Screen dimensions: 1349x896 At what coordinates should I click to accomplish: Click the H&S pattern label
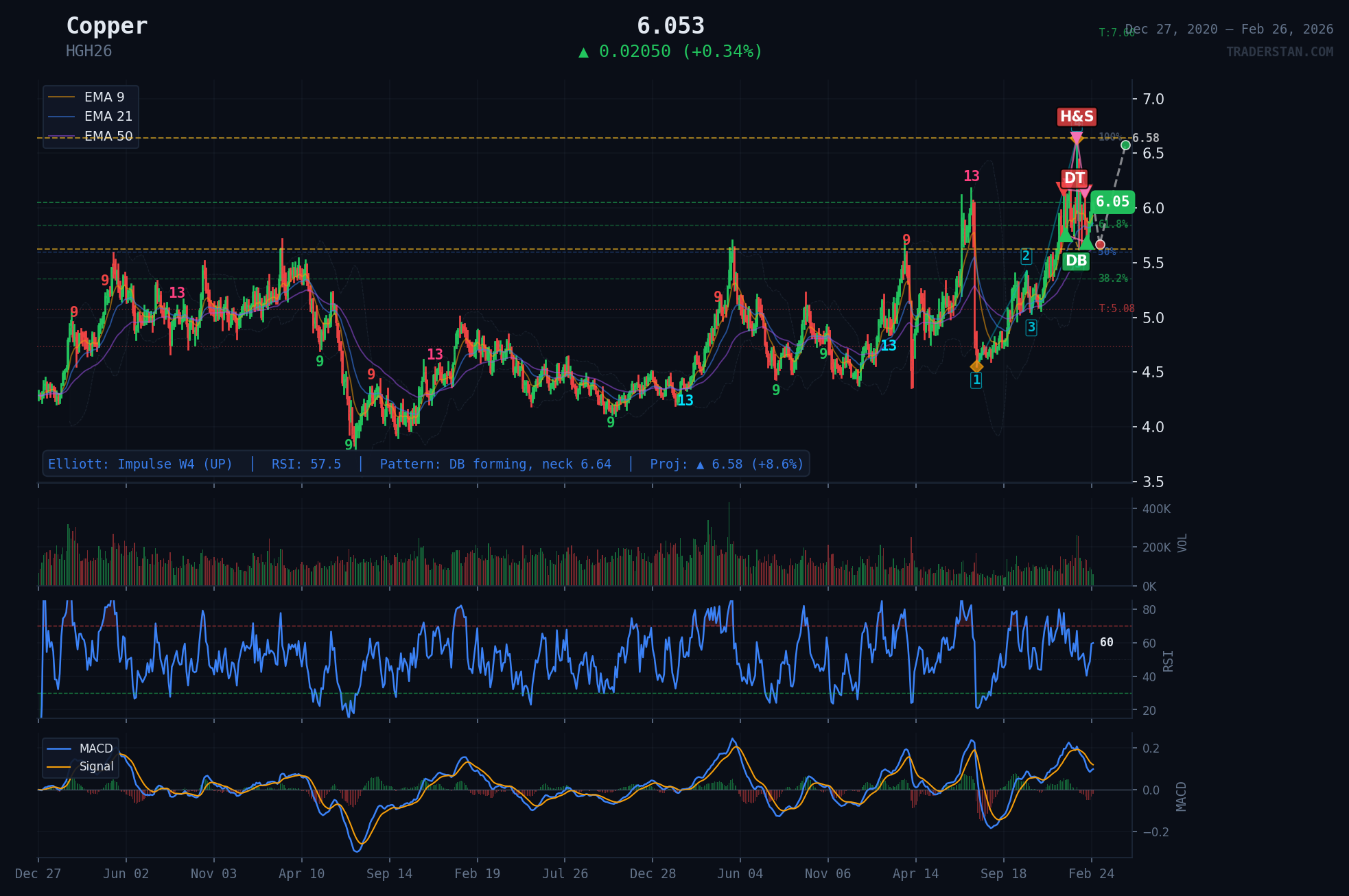click(1076, 117)
